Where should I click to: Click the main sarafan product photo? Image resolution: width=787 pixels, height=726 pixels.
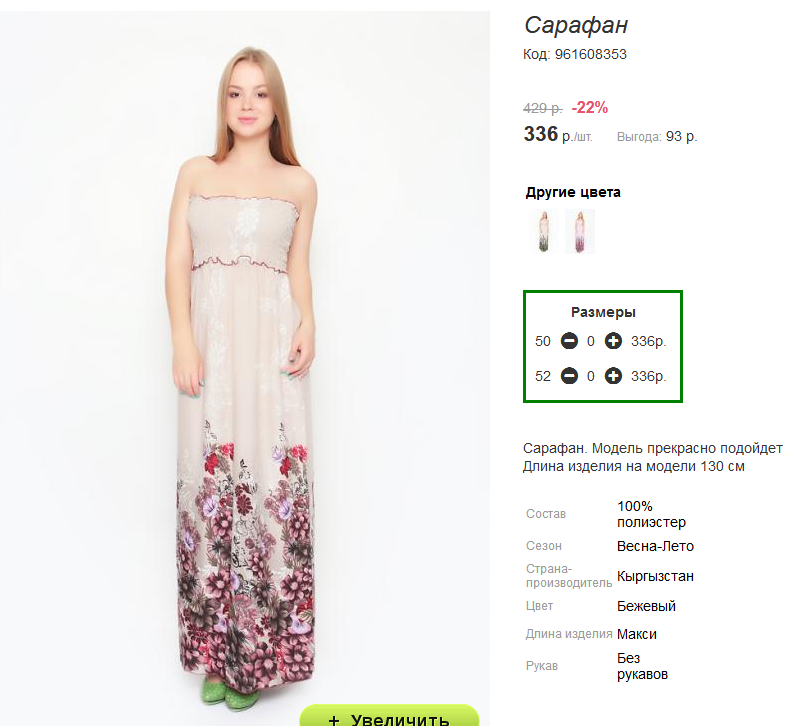point(245,367)
